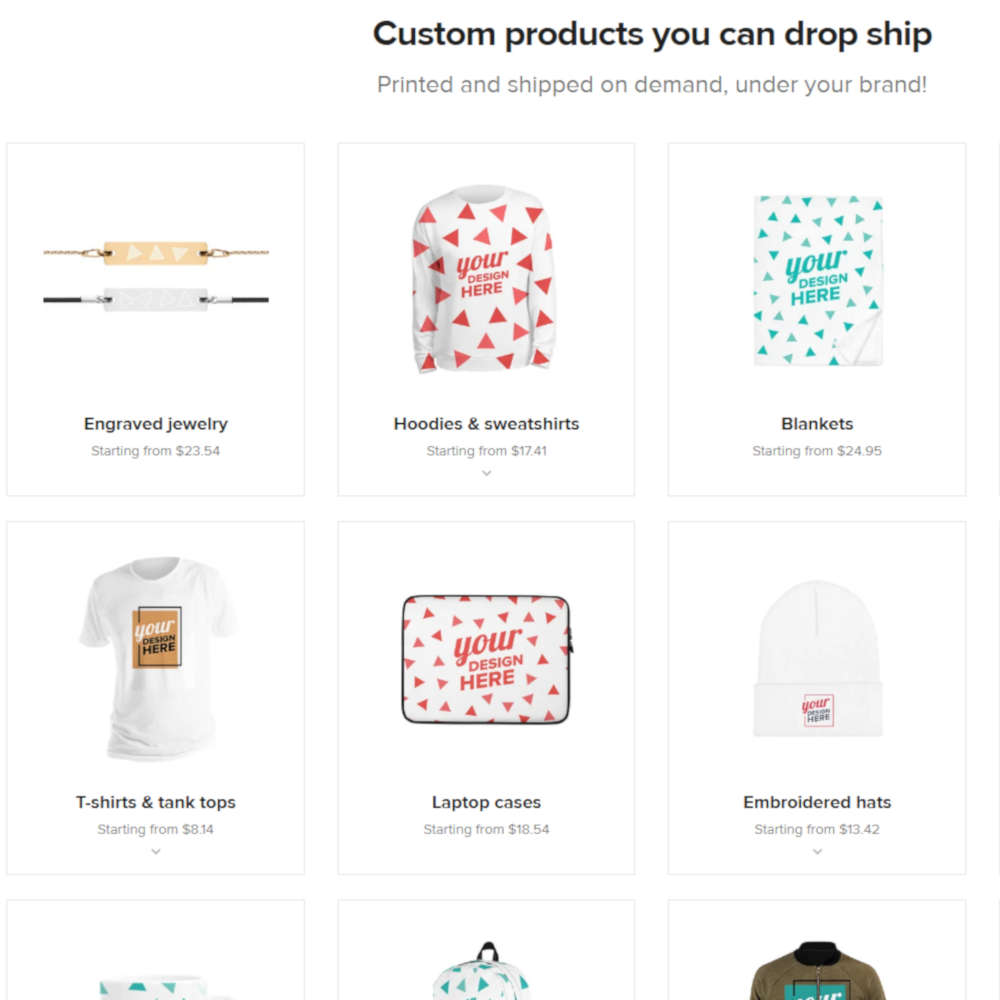1000x1000 pixels.
Task: Open the Blankets title link
Action: point(817,424)
